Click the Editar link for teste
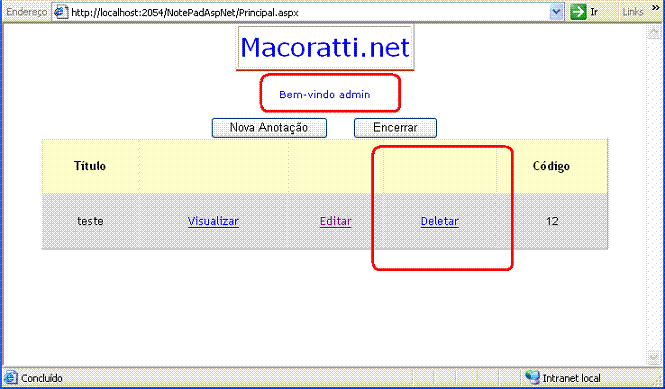The width and height of the screenshot is (665, 389). pyautogui.click(x=335, y=221)
